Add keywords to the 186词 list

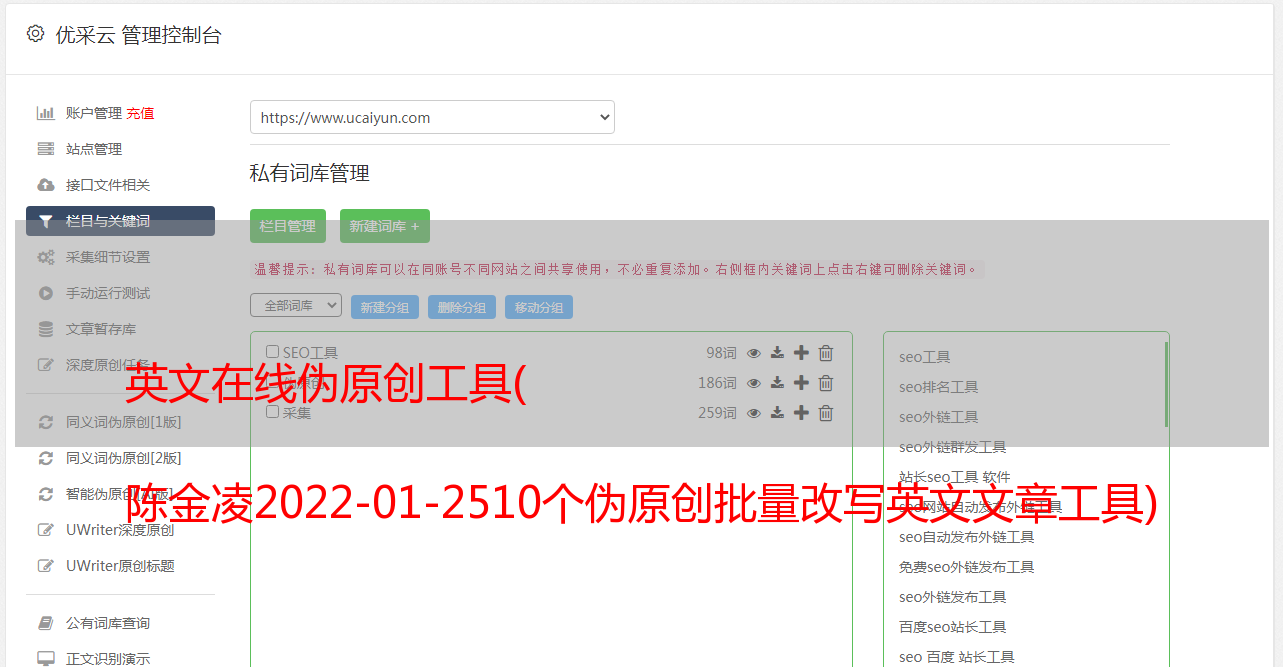[801, 383]
